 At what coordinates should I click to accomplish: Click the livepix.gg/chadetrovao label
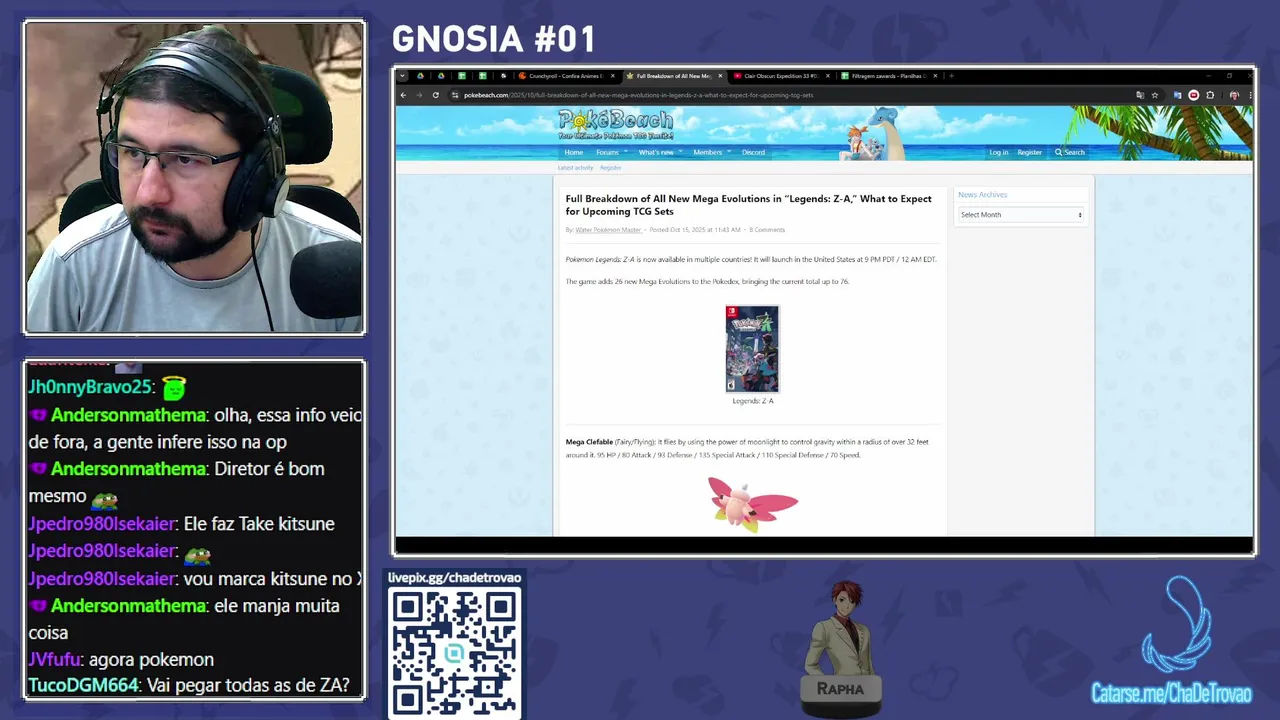[454, 578]
